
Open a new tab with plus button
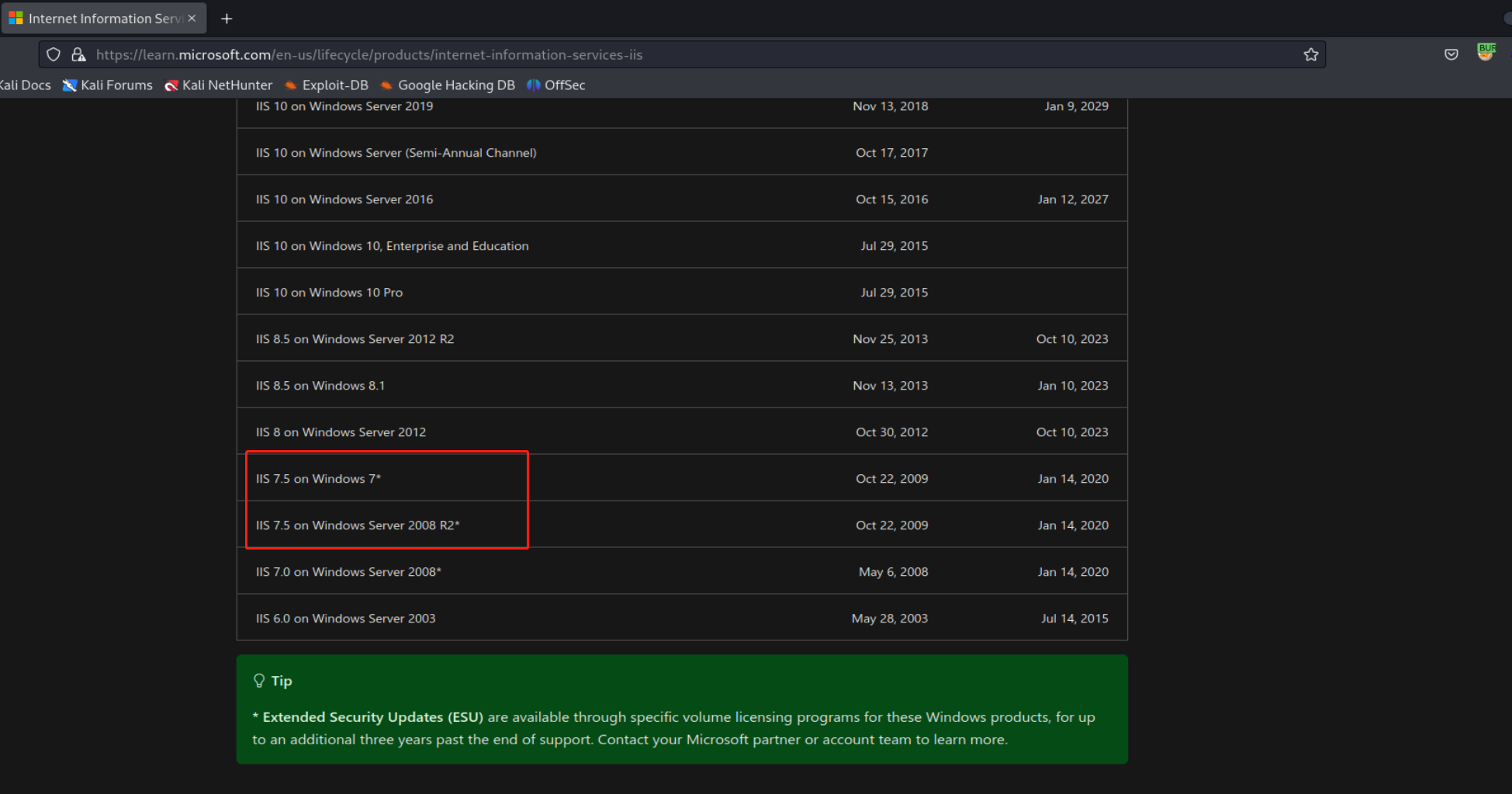point(227,19)
